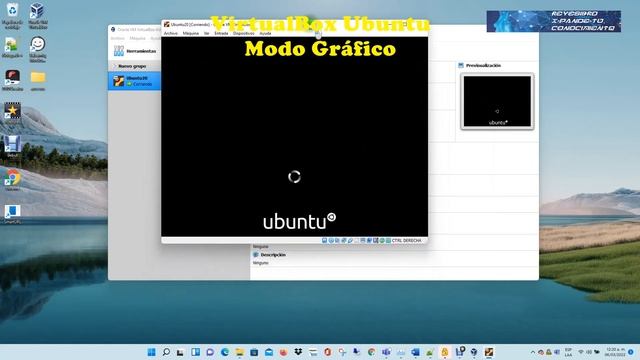This screenshot has height=360, width=640.
Task: Click the Descripción section header
Action: [x=273, y=255]
